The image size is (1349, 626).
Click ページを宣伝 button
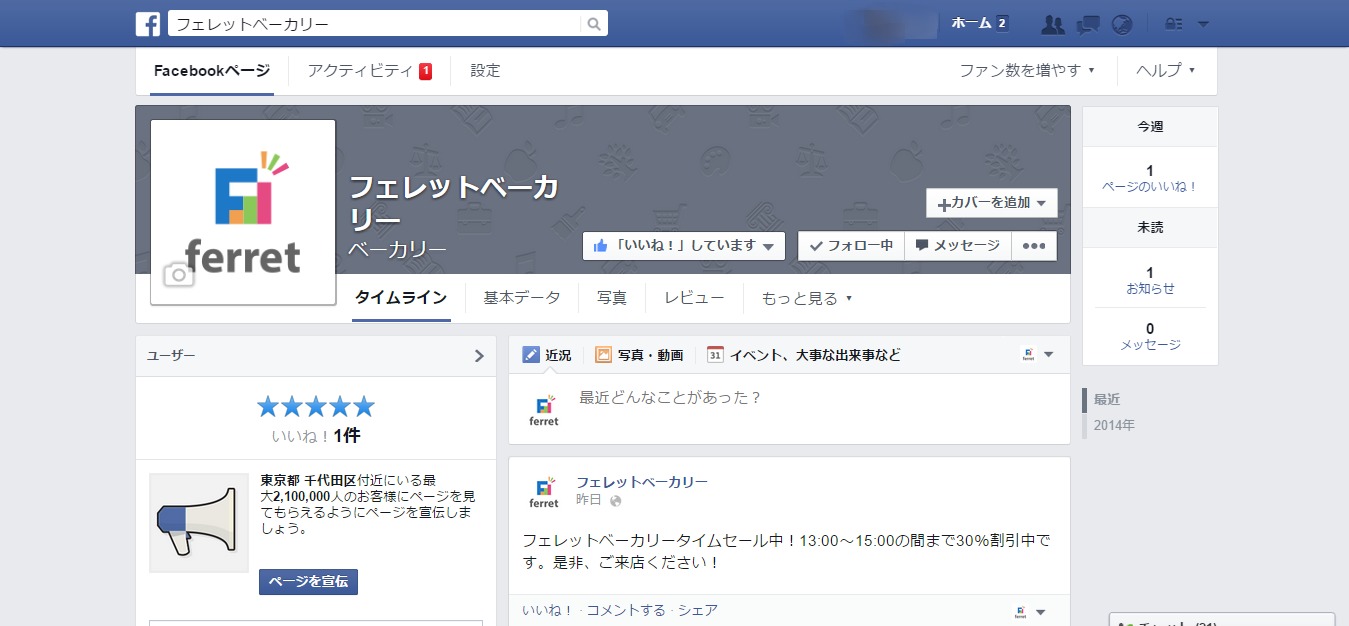[x=308, y=582]
